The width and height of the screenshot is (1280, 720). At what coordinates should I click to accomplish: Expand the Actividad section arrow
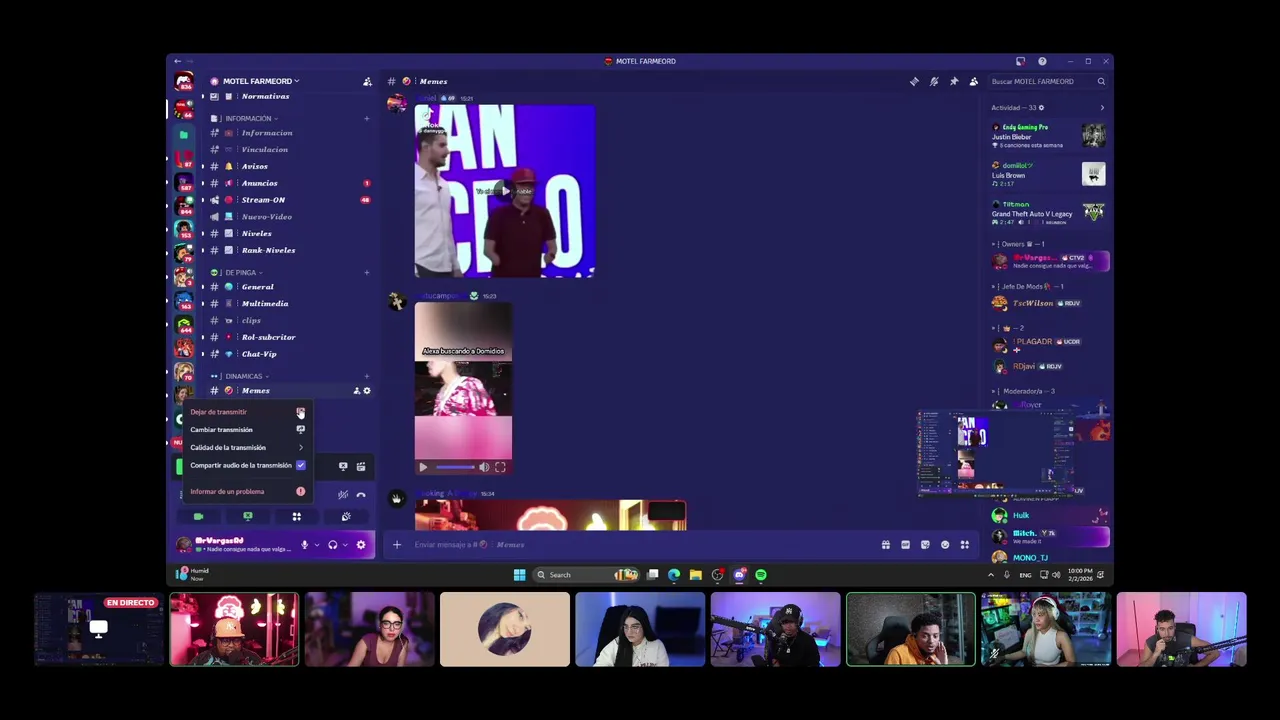click(1102, 108)
